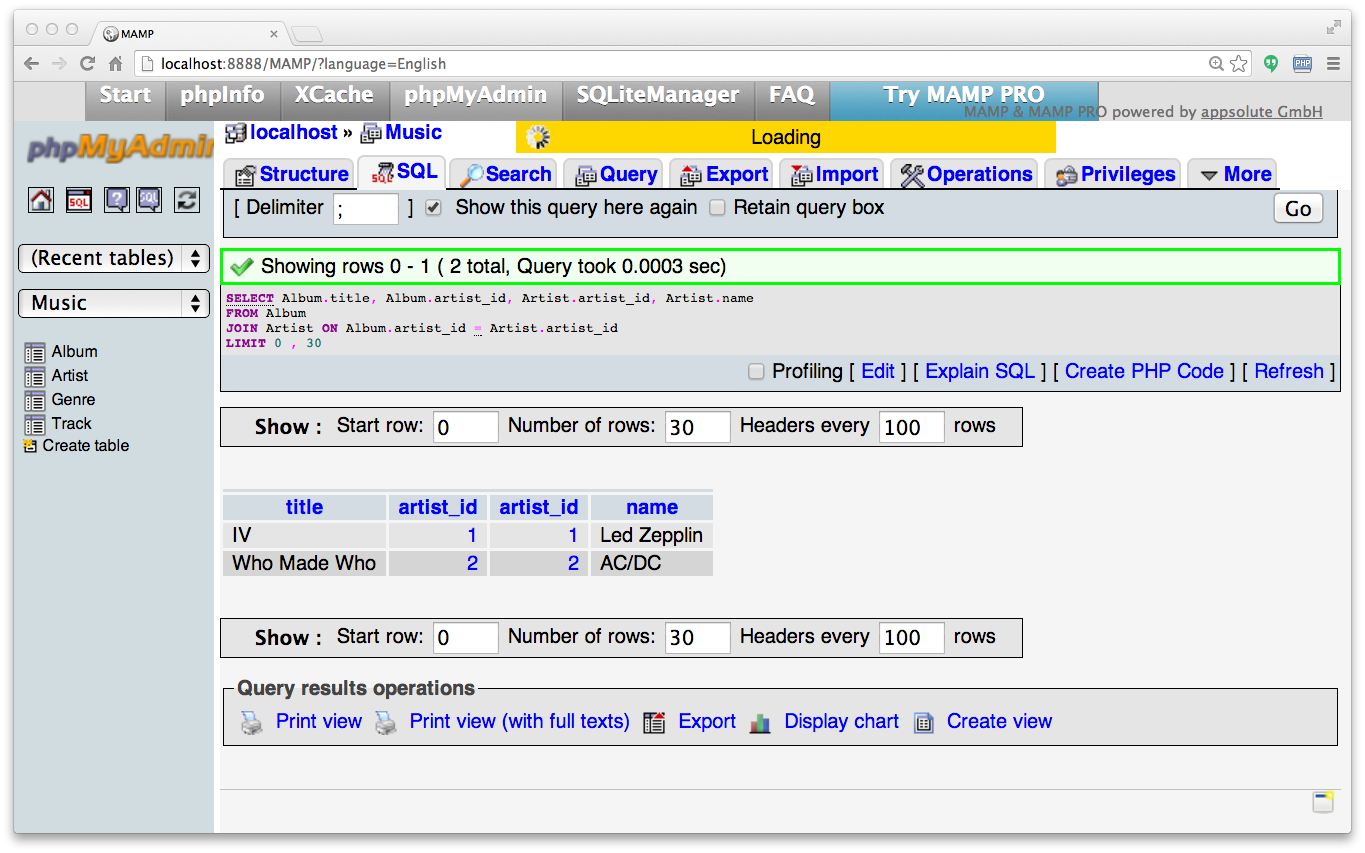Switch to the Search tab
This screenshot has width=1365, height=853.
click(504, 174)
